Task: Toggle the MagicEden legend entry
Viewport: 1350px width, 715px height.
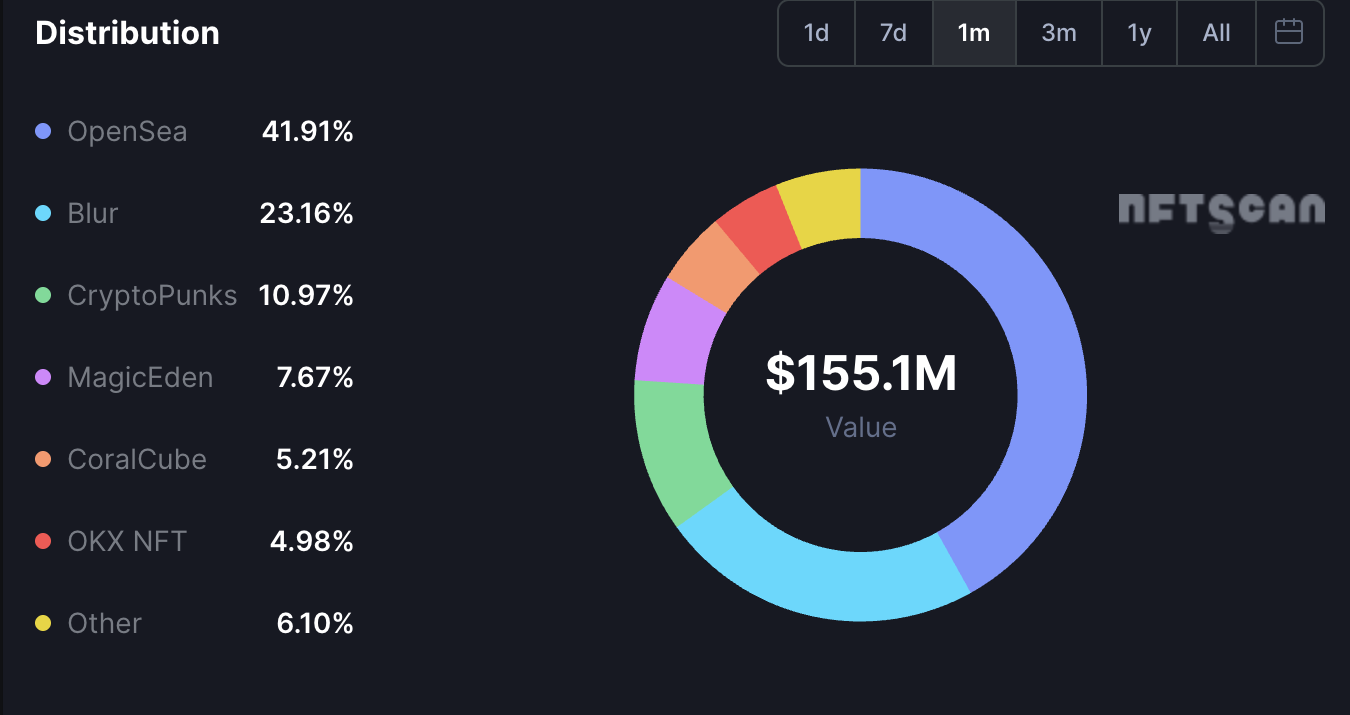Action: [x=139, y=377]
